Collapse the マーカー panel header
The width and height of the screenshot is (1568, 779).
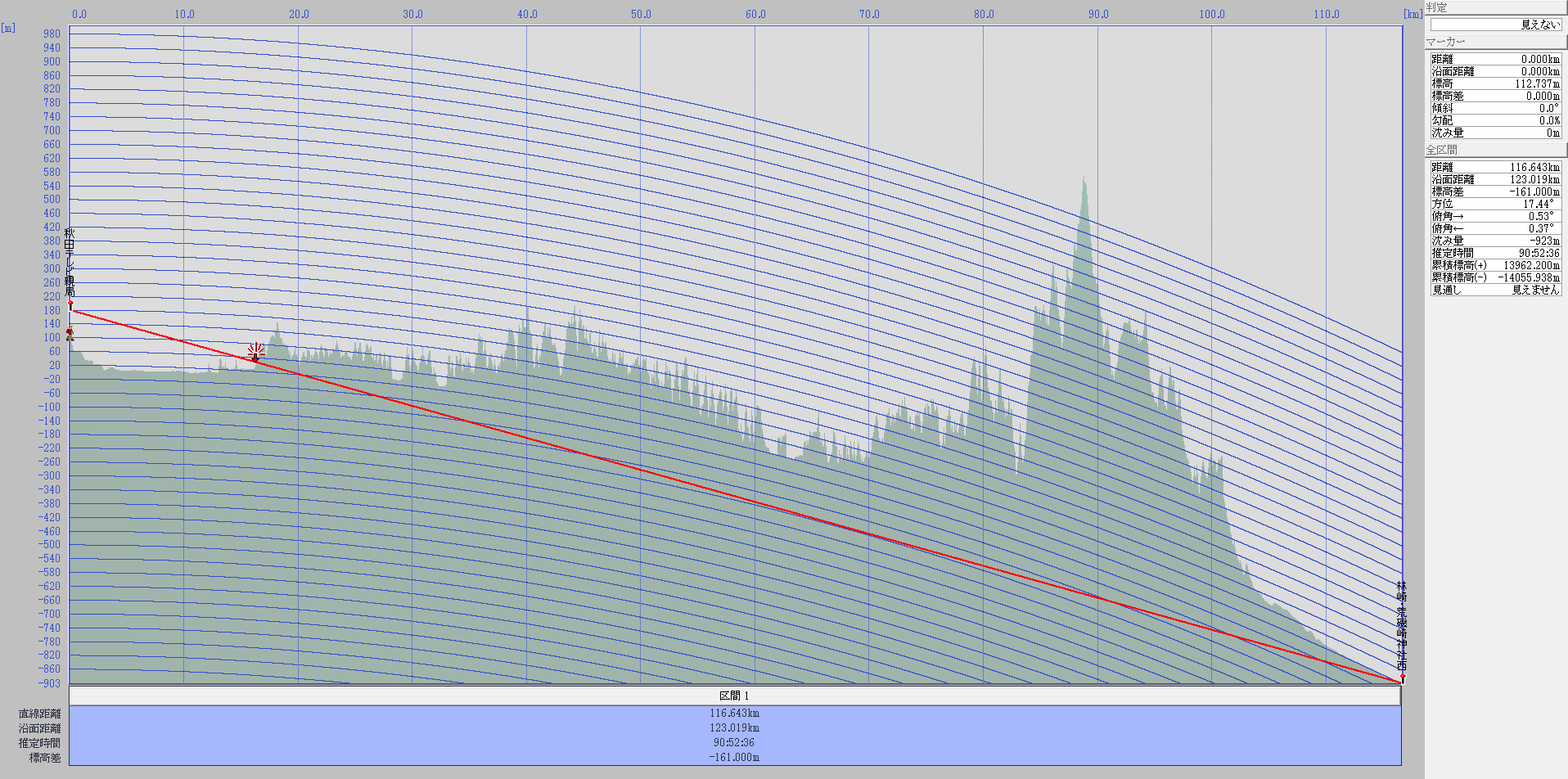point(1496,42)
